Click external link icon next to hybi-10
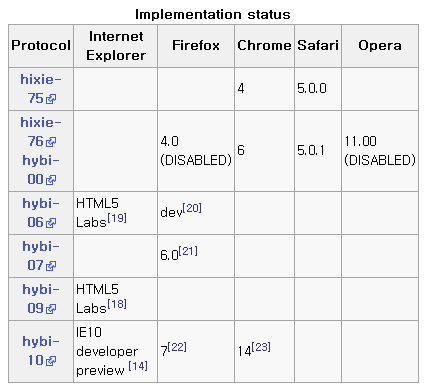426x391 pixels. point(51,361)
